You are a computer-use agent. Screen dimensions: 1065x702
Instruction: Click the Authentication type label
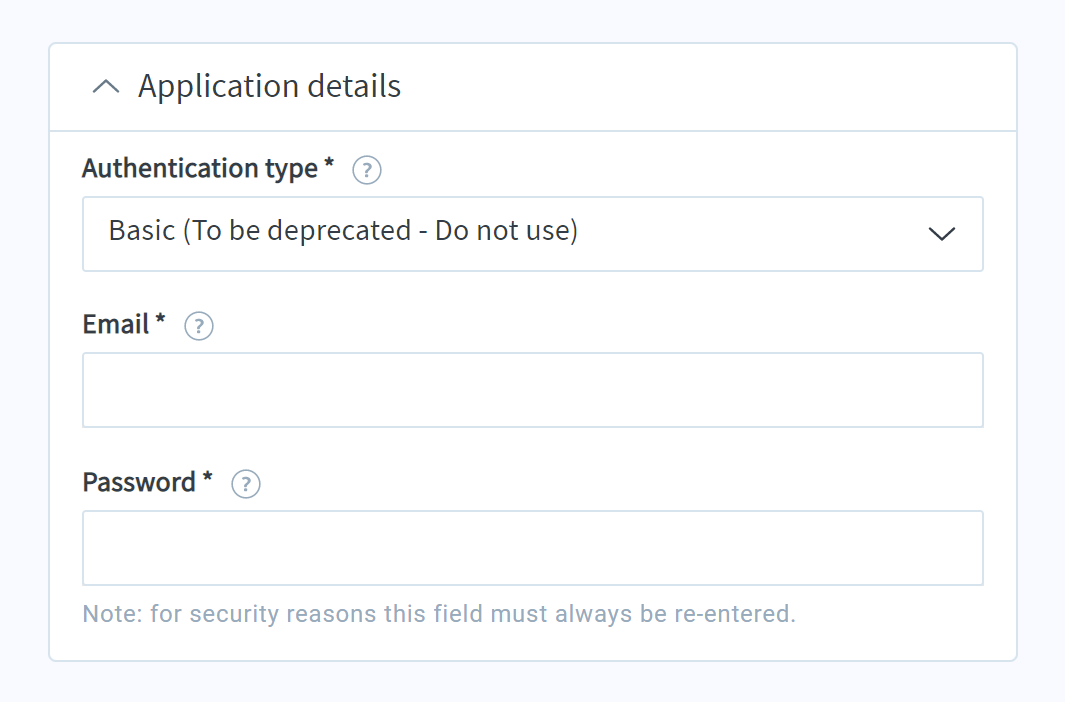pos(200,168)
